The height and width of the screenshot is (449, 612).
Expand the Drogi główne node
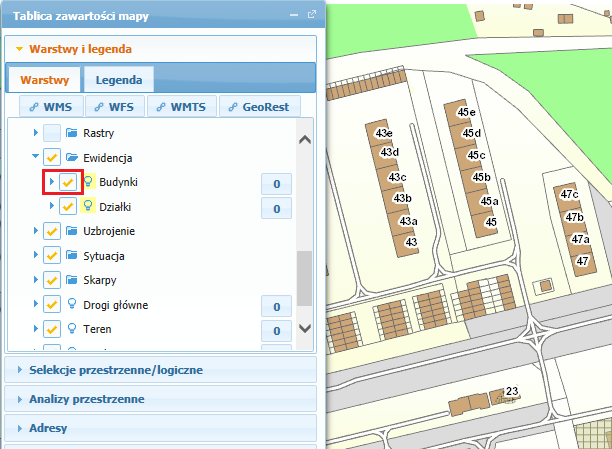coord(36,303)
